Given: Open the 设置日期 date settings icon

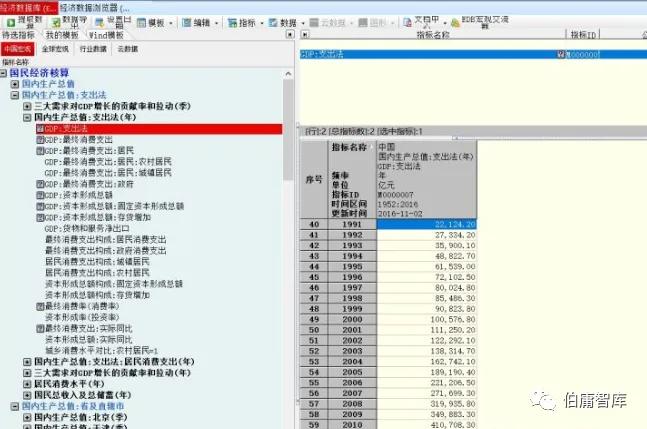Looking at the screenshot, I should 99,22.
